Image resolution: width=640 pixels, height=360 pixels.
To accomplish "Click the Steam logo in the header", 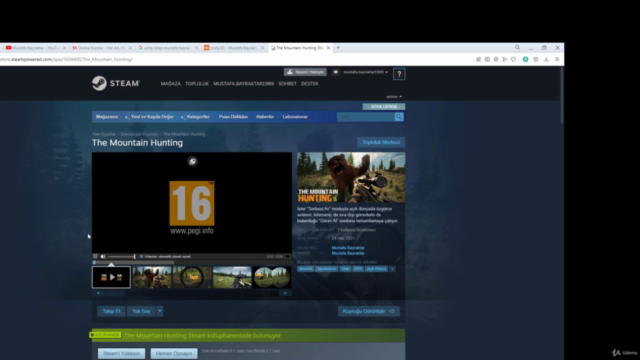I will [116, 83].
